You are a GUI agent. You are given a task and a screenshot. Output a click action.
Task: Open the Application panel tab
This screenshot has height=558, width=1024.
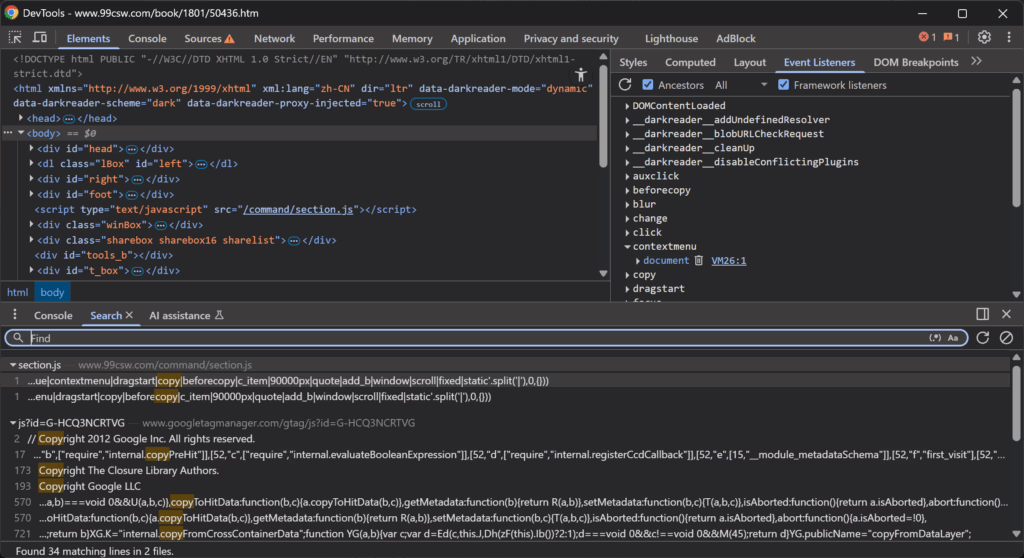point(477,39)
